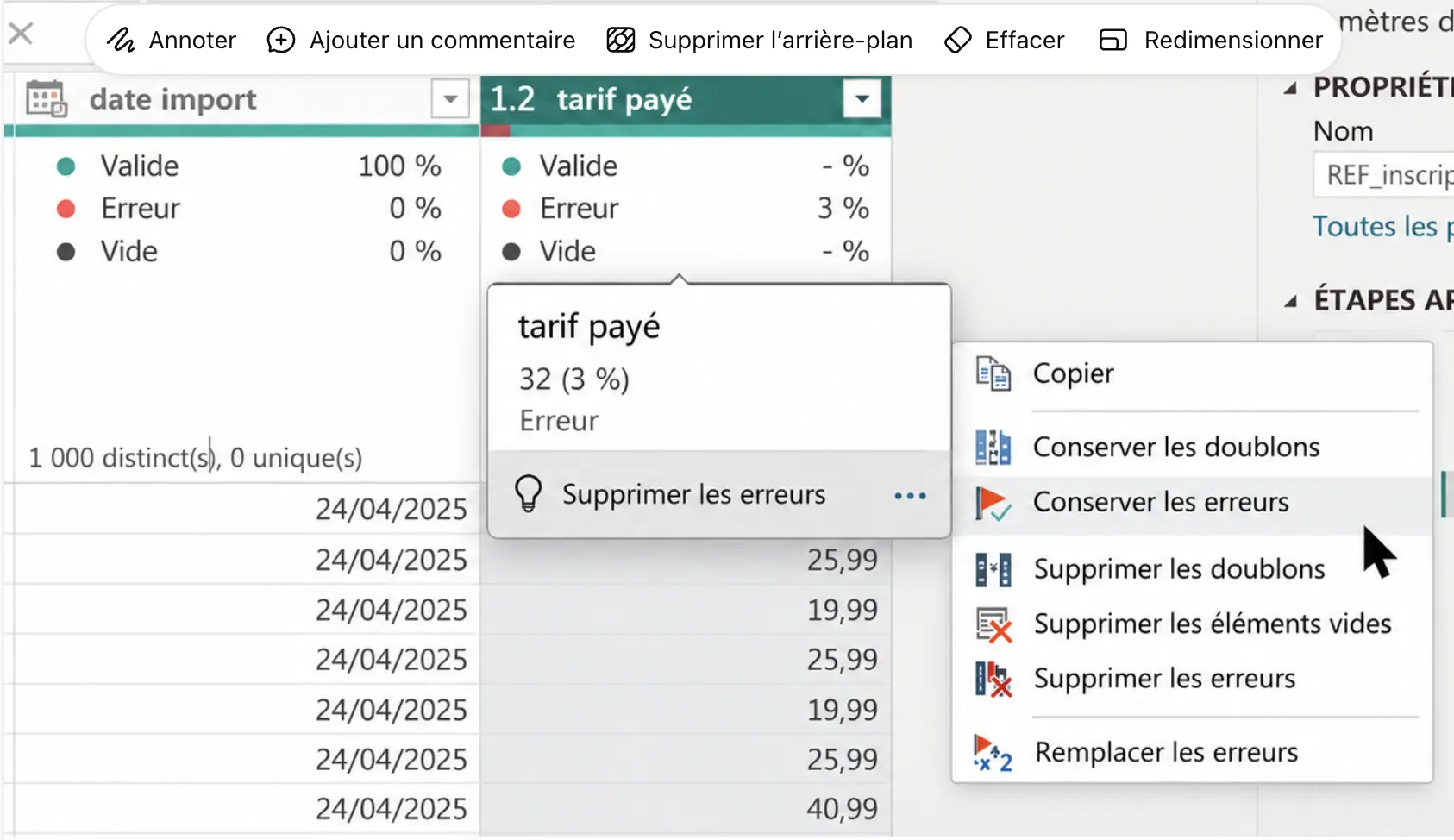
Task: Click the lightbulb suggestion icon
Action: pyautogui.click(x=528, y=494)
